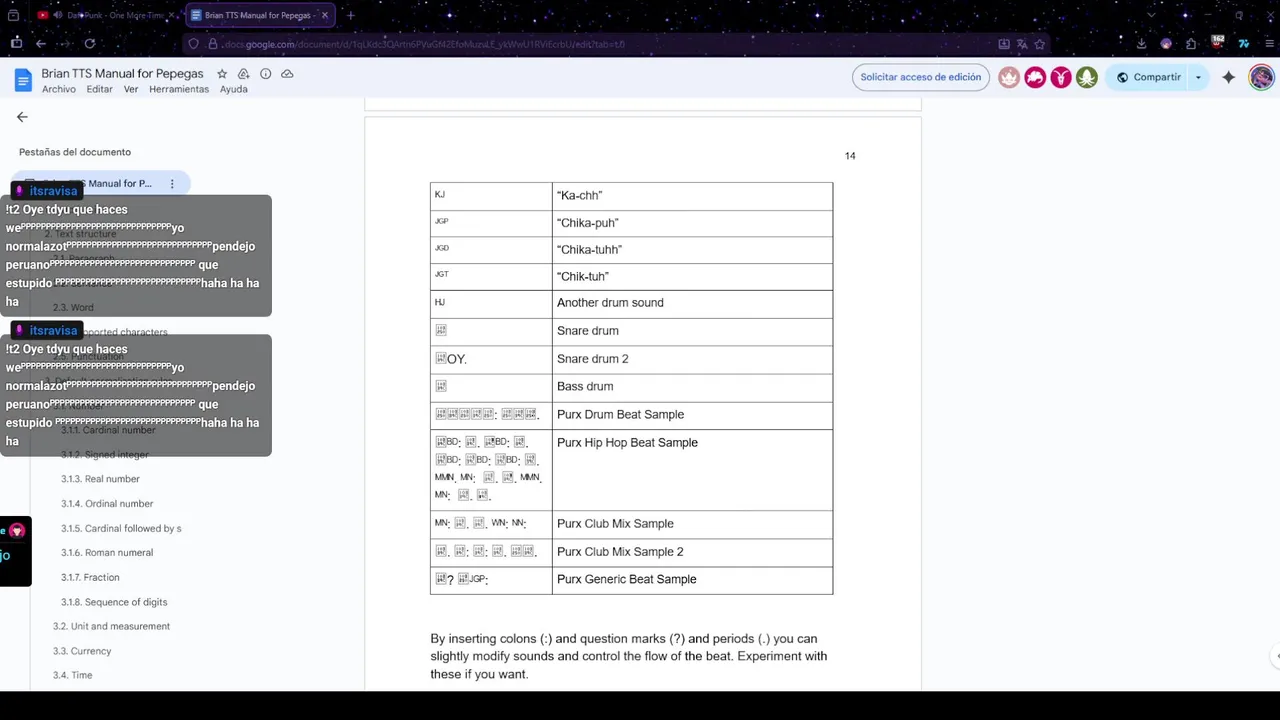Viewport: 1280px width, 720px height.
Task: Open the document tab three-dot options
Action: [x=172, y=184]
